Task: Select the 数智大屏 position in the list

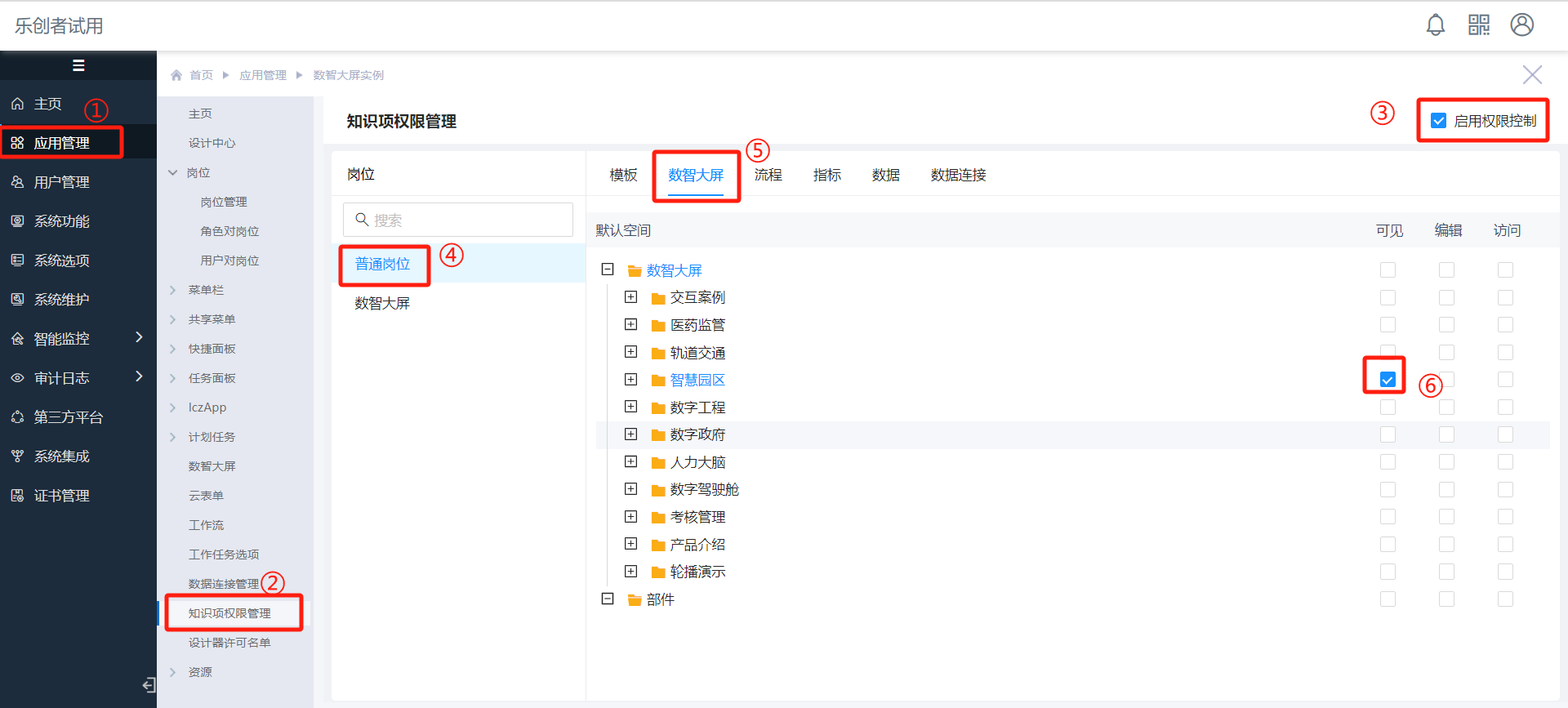Action: point(382,303)
